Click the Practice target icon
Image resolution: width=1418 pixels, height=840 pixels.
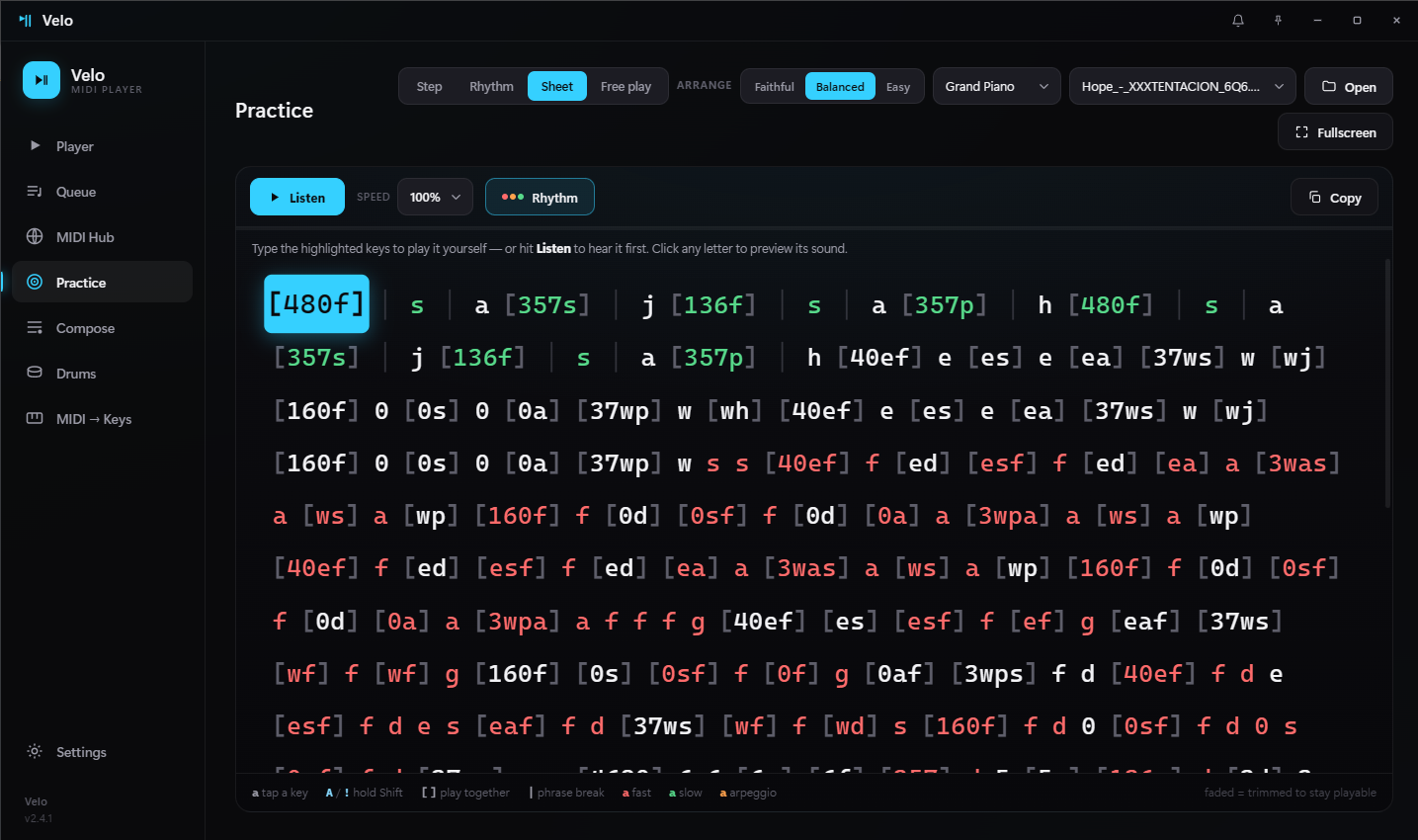[x=35, y=282]
